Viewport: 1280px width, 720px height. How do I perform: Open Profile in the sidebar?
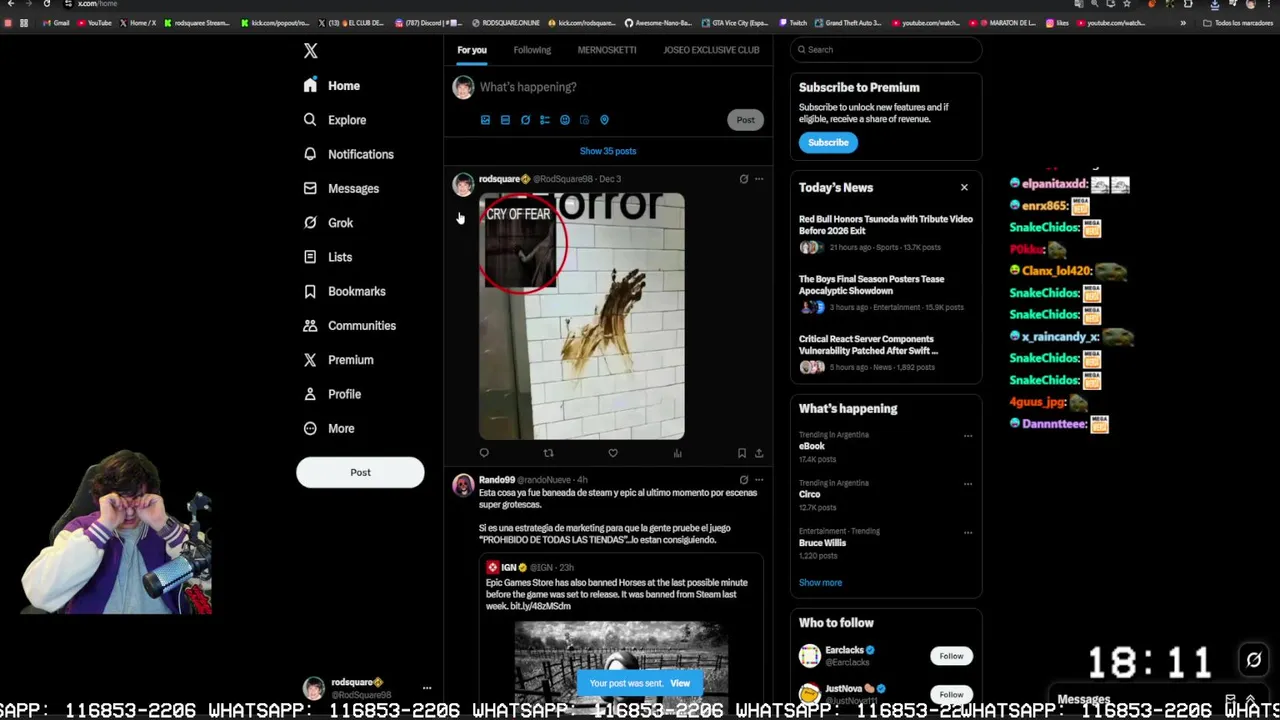[x=332, y=394]
